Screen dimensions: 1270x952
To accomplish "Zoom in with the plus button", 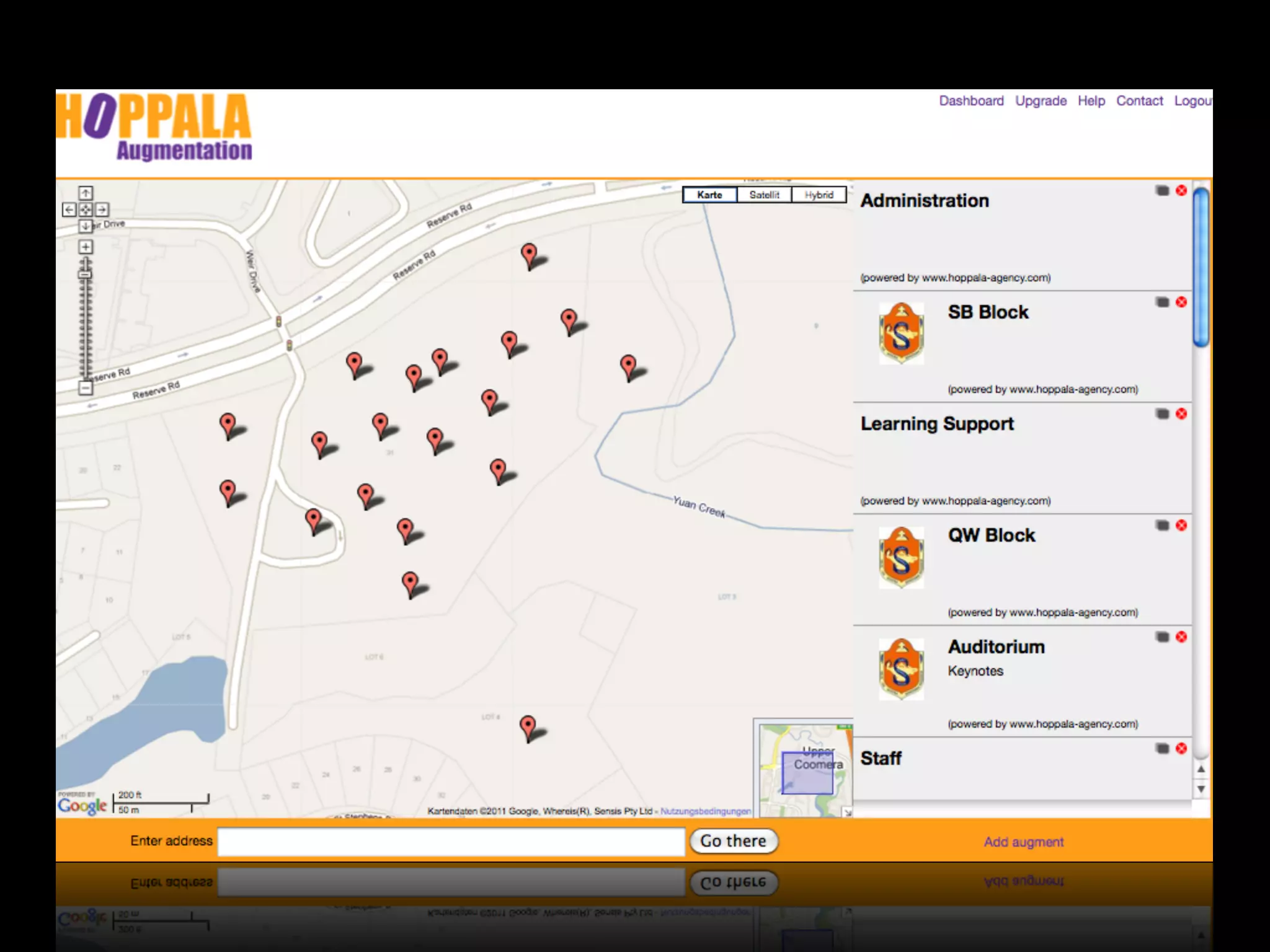I will (86, 247).
